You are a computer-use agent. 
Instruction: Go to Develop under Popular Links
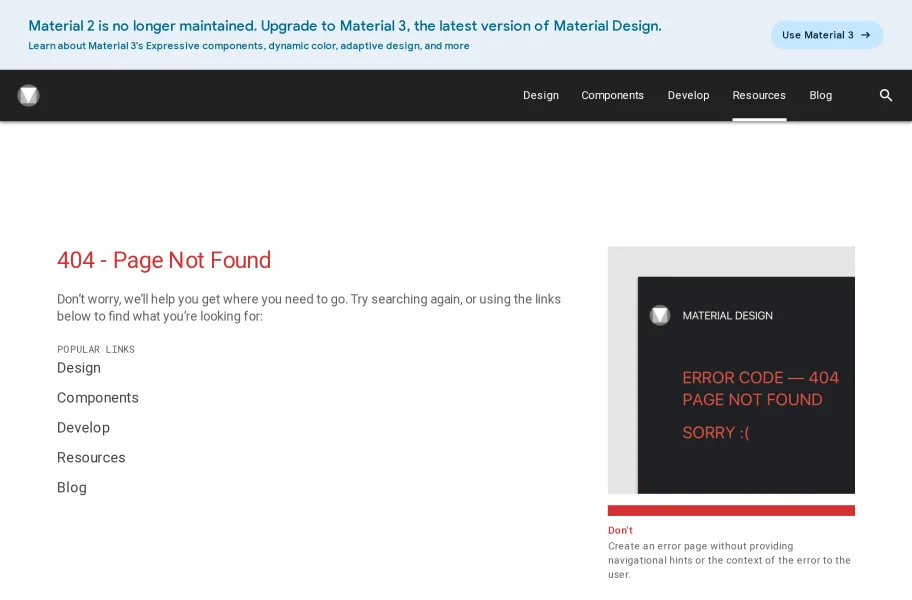[x=83, y=428]
